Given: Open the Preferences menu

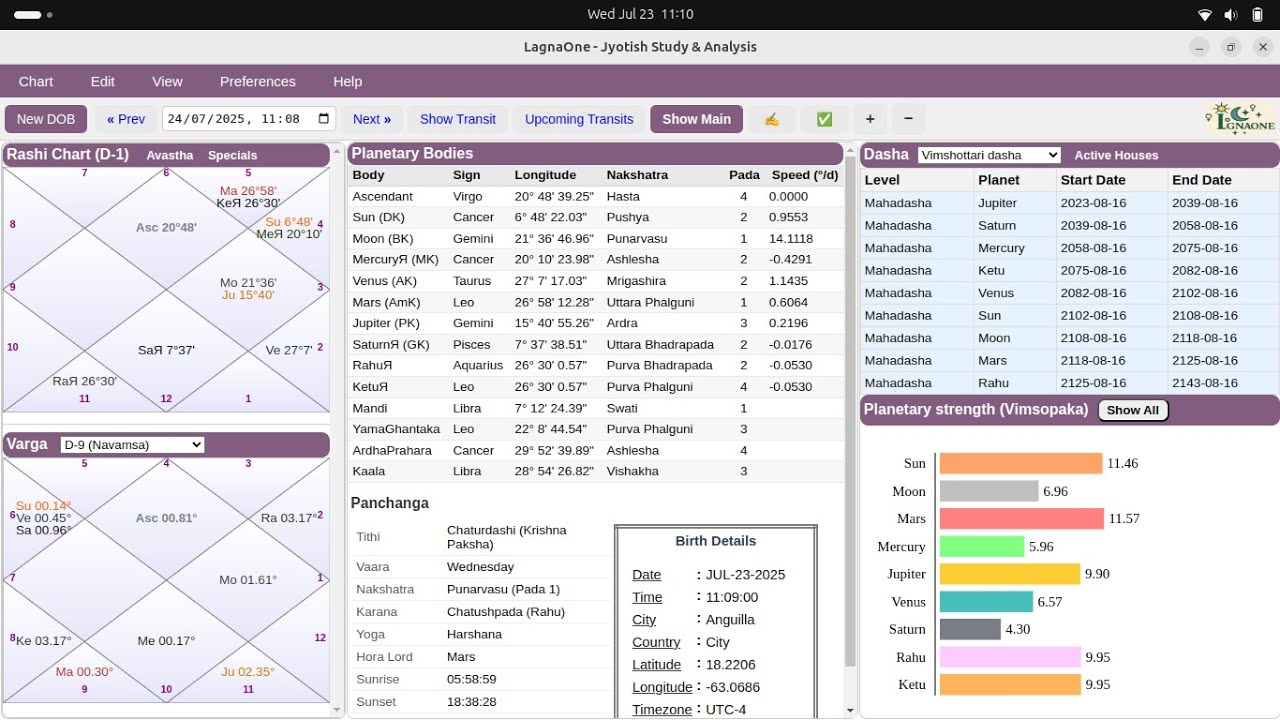Looking at the screenshot, I should point(257,81).
